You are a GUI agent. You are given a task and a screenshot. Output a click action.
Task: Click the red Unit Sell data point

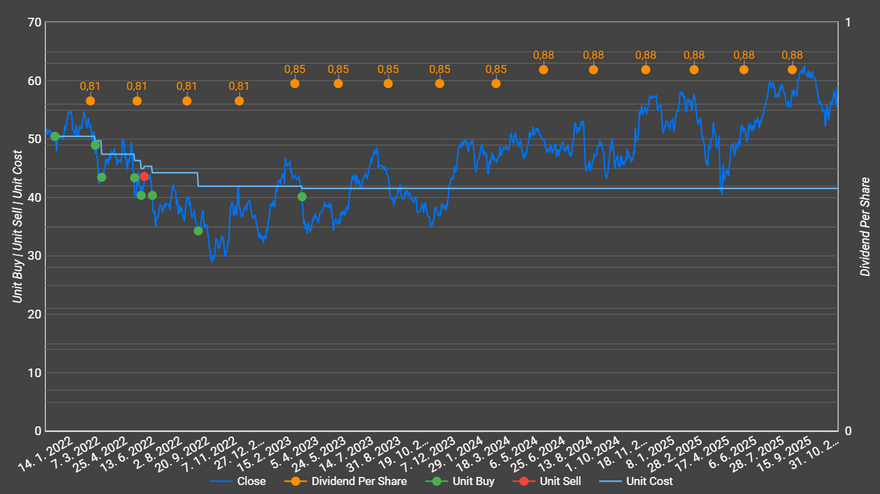144,176
